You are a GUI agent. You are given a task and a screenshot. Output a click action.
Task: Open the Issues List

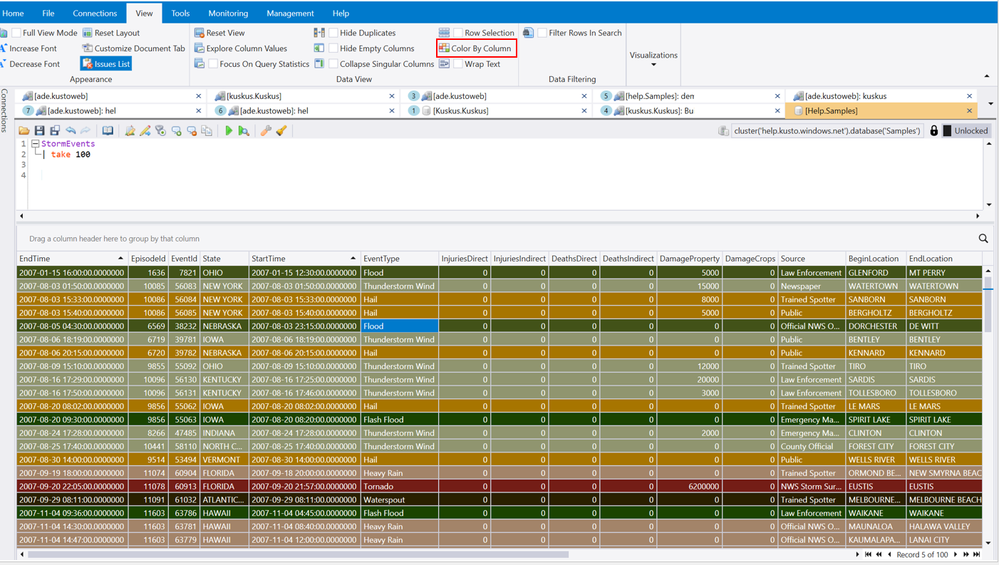(106, 64)
